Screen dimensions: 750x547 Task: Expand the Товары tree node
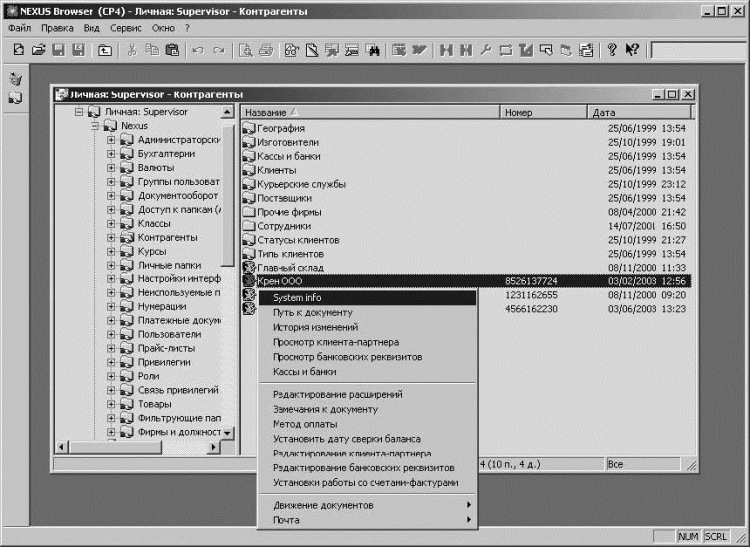point(111,404)
